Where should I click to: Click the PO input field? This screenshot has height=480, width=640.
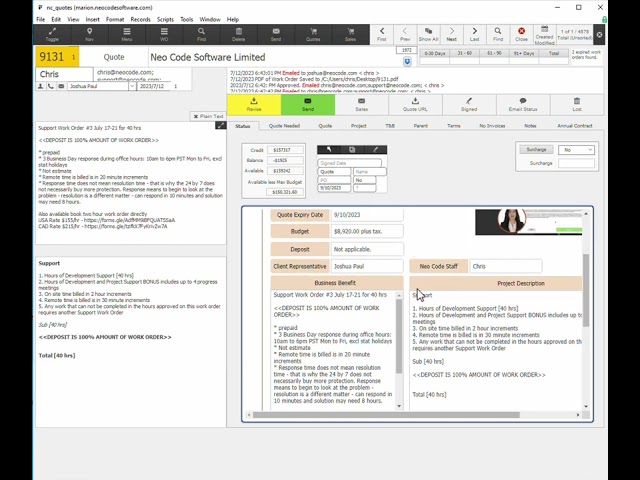click(x=334, y=180)
